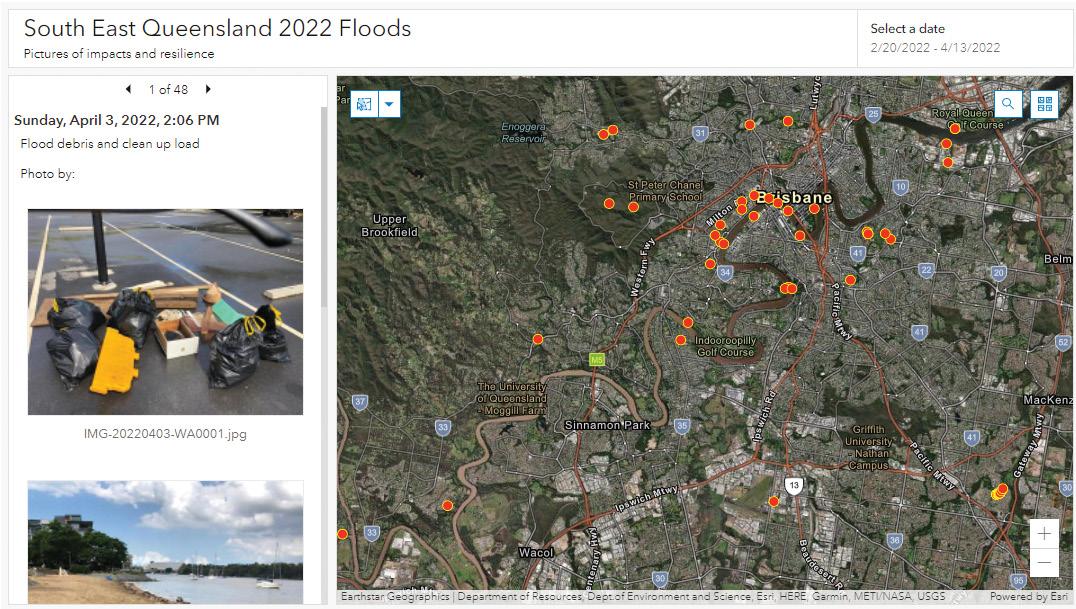
Task: Click the 1 of 48 record counter
Action: tap(168, 89)
